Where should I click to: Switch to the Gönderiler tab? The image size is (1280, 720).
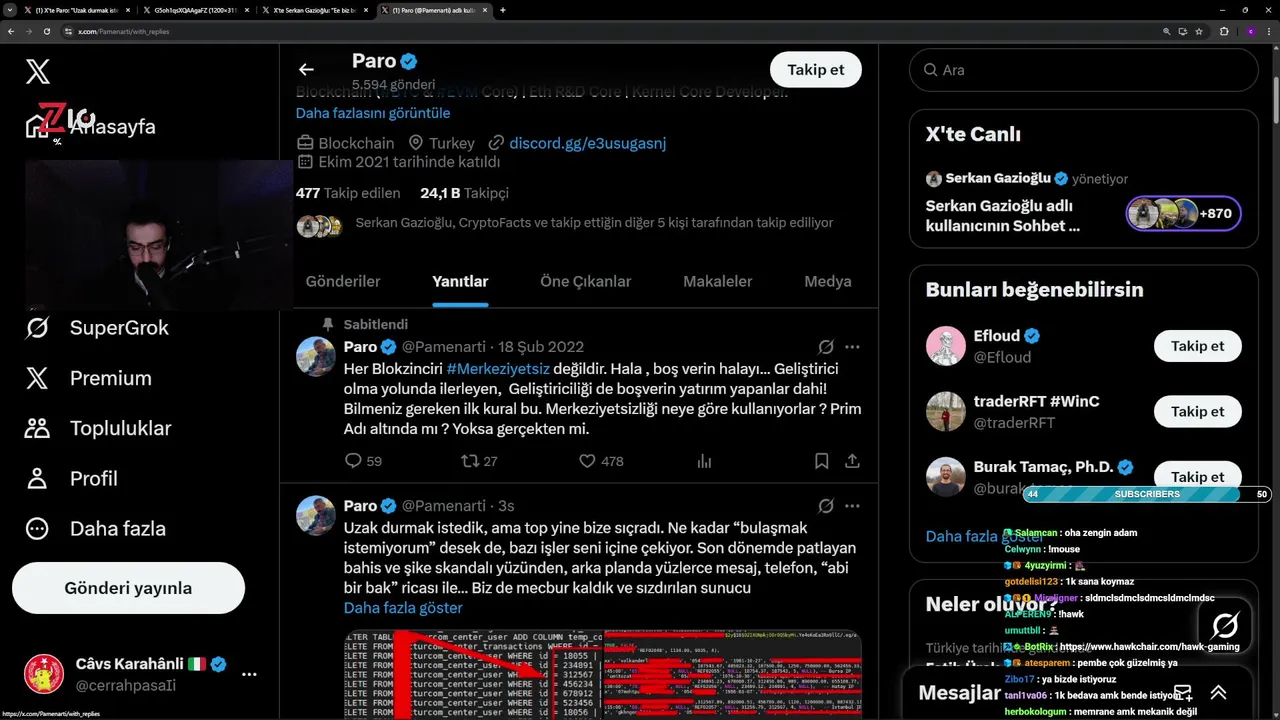(x=343, y=281)
